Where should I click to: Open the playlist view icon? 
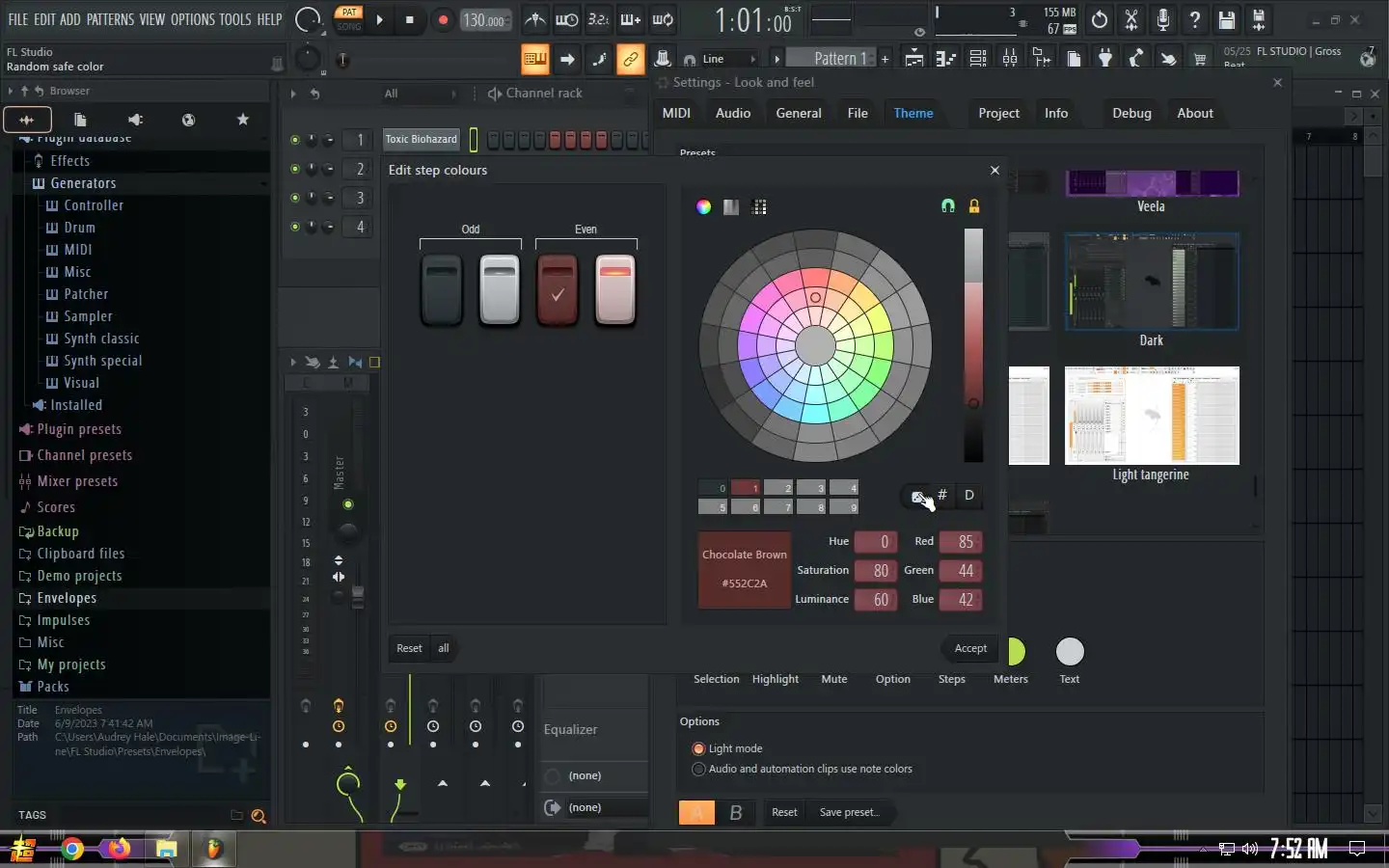coord(914,59)
